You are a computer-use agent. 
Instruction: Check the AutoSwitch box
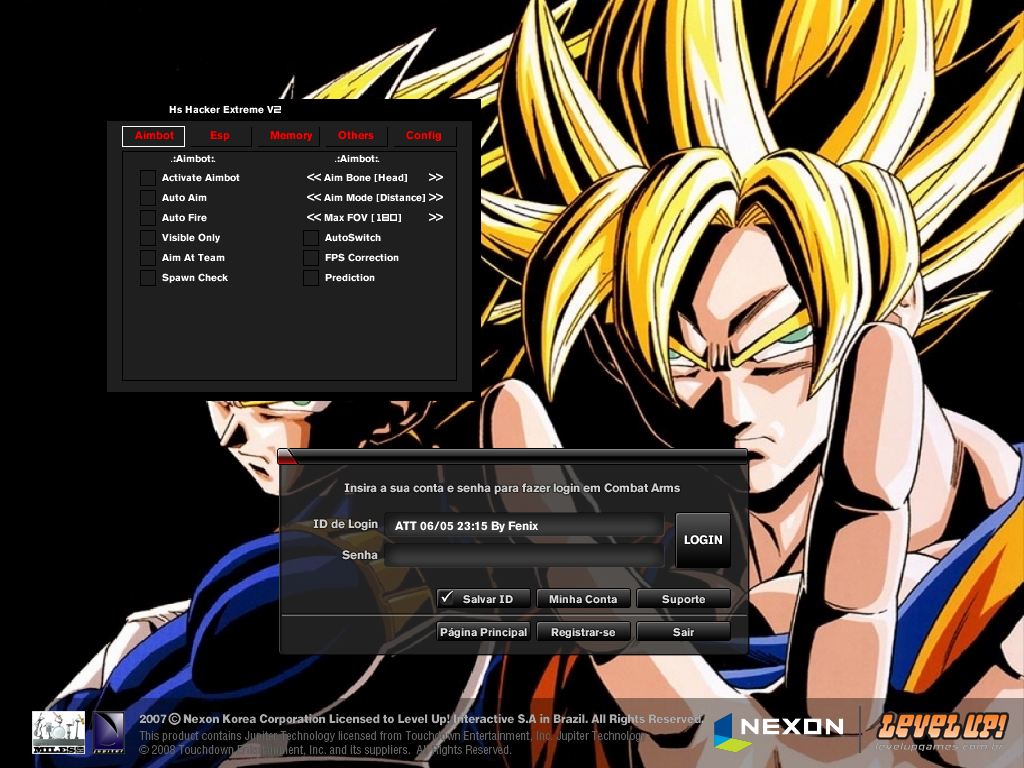(311, 238)
